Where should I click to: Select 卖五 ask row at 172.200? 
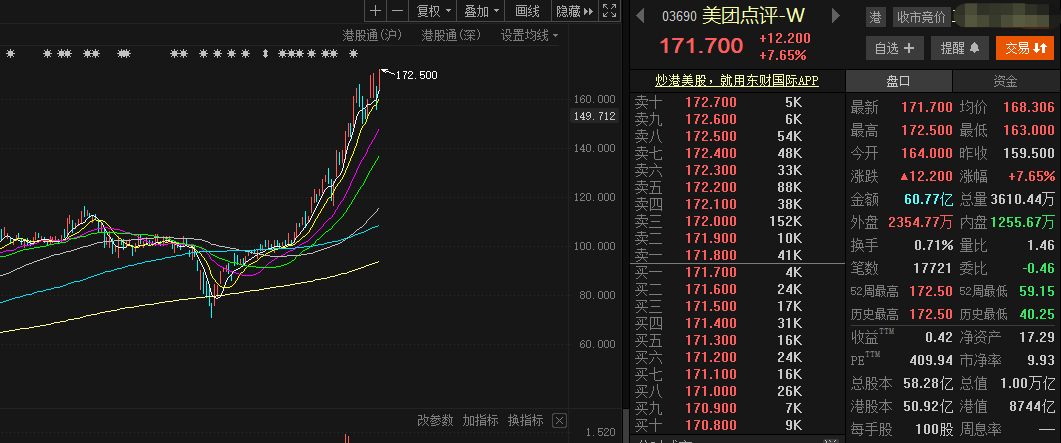tap(737, 187)
